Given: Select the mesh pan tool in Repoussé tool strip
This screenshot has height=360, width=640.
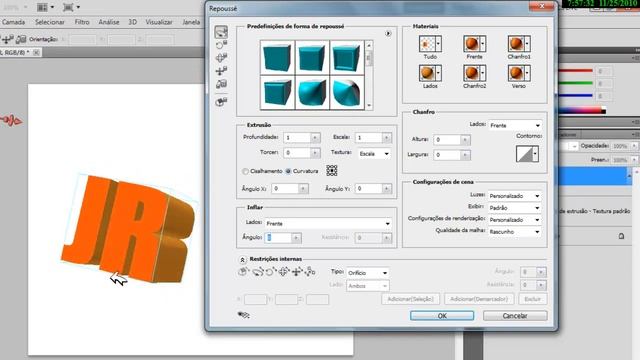Looking at the screenshot, I should click(x=221, y=58).
